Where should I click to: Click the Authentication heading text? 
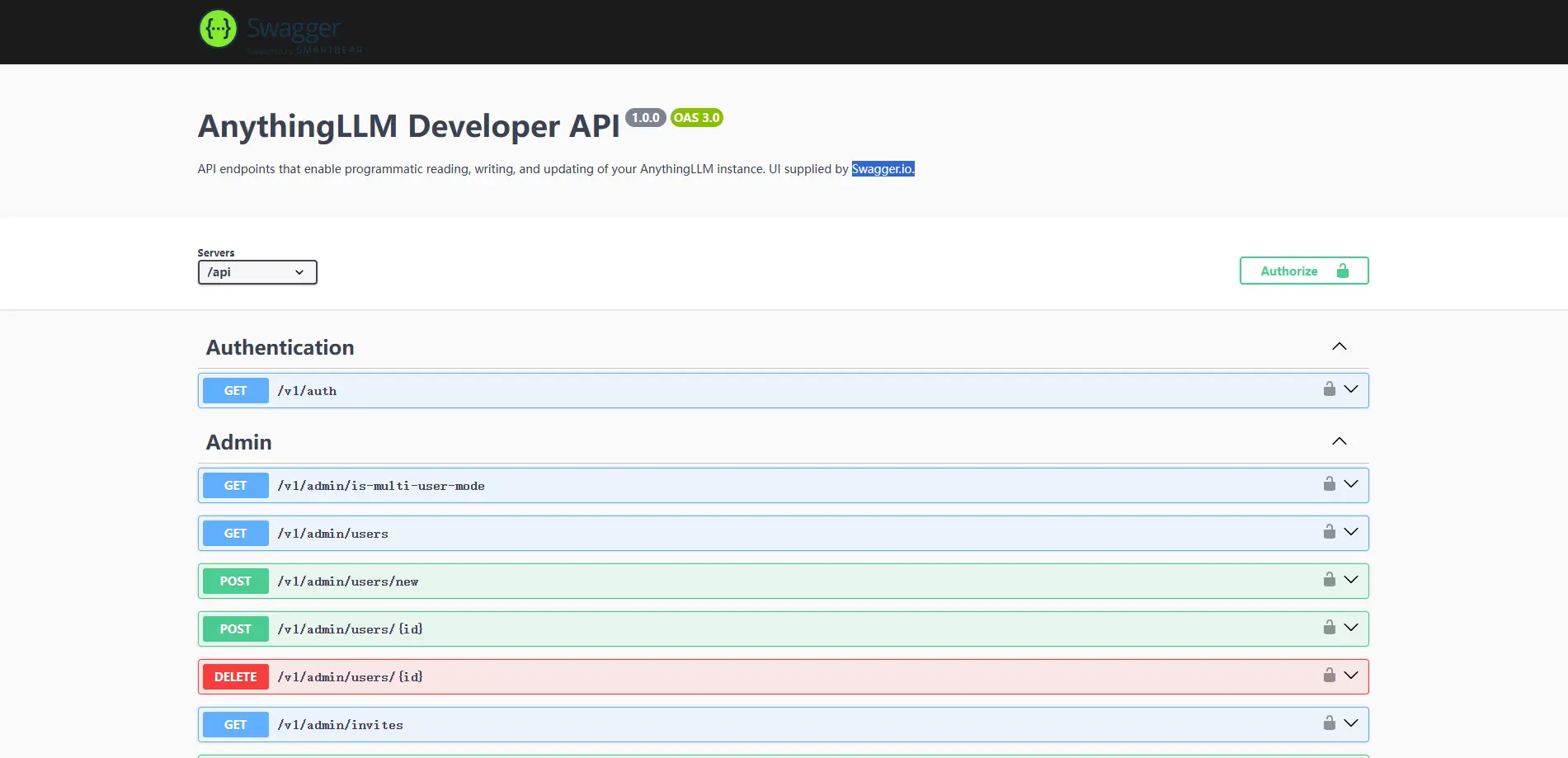pyautogui.click(x=280, y=347)
